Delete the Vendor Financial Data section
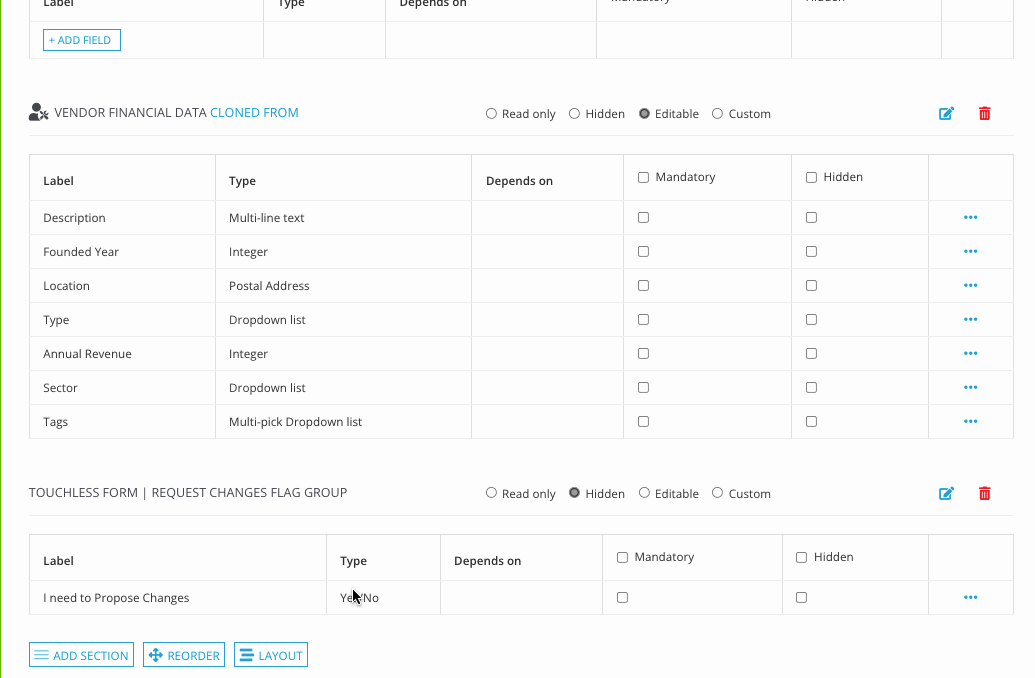The height and width of the screenshot is (678, 1035). (x=984, y=113)
